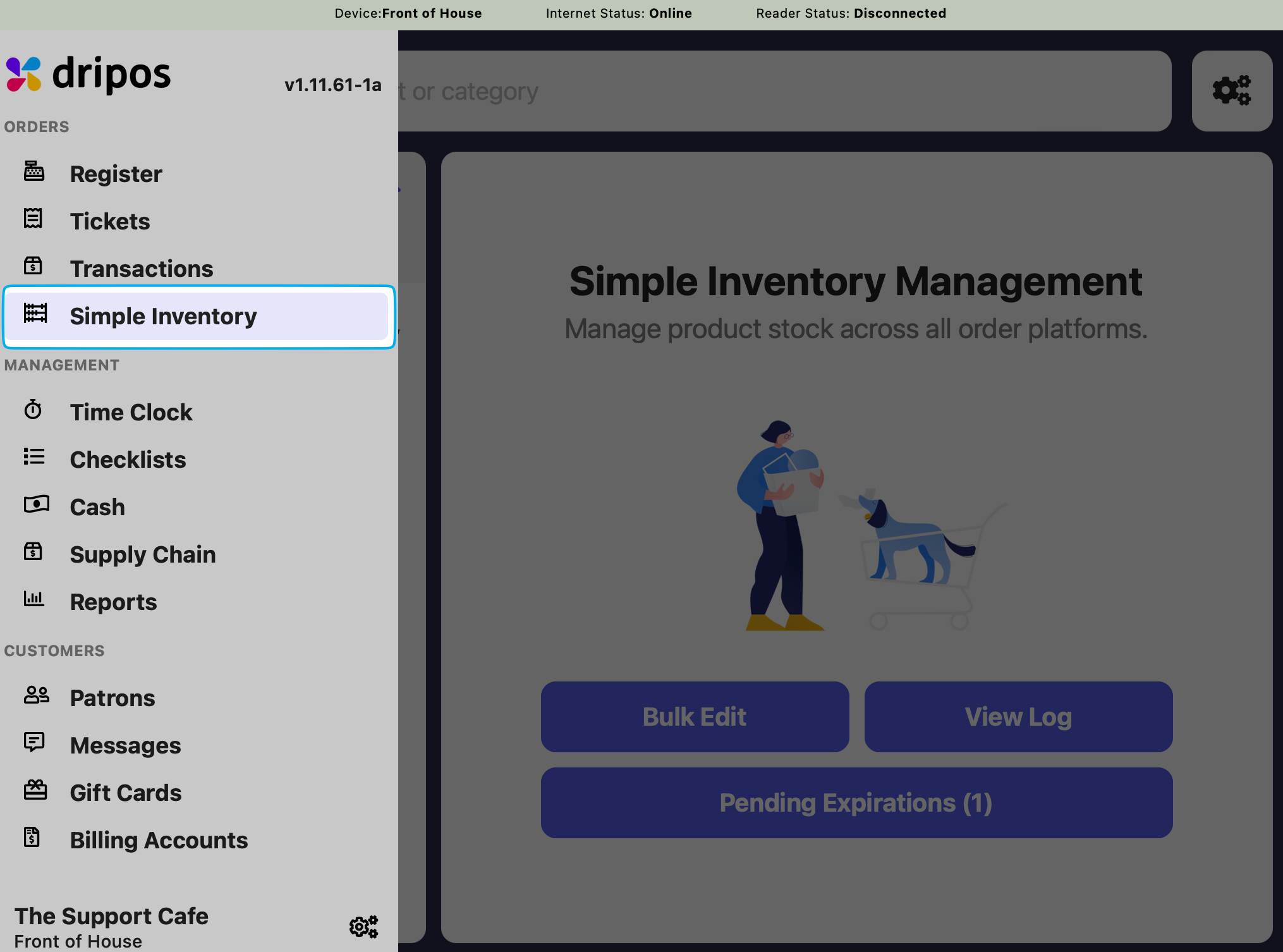Screen dimensions: 1283x952
Task: Open Billing Accounts page
Action: point(159,840)
